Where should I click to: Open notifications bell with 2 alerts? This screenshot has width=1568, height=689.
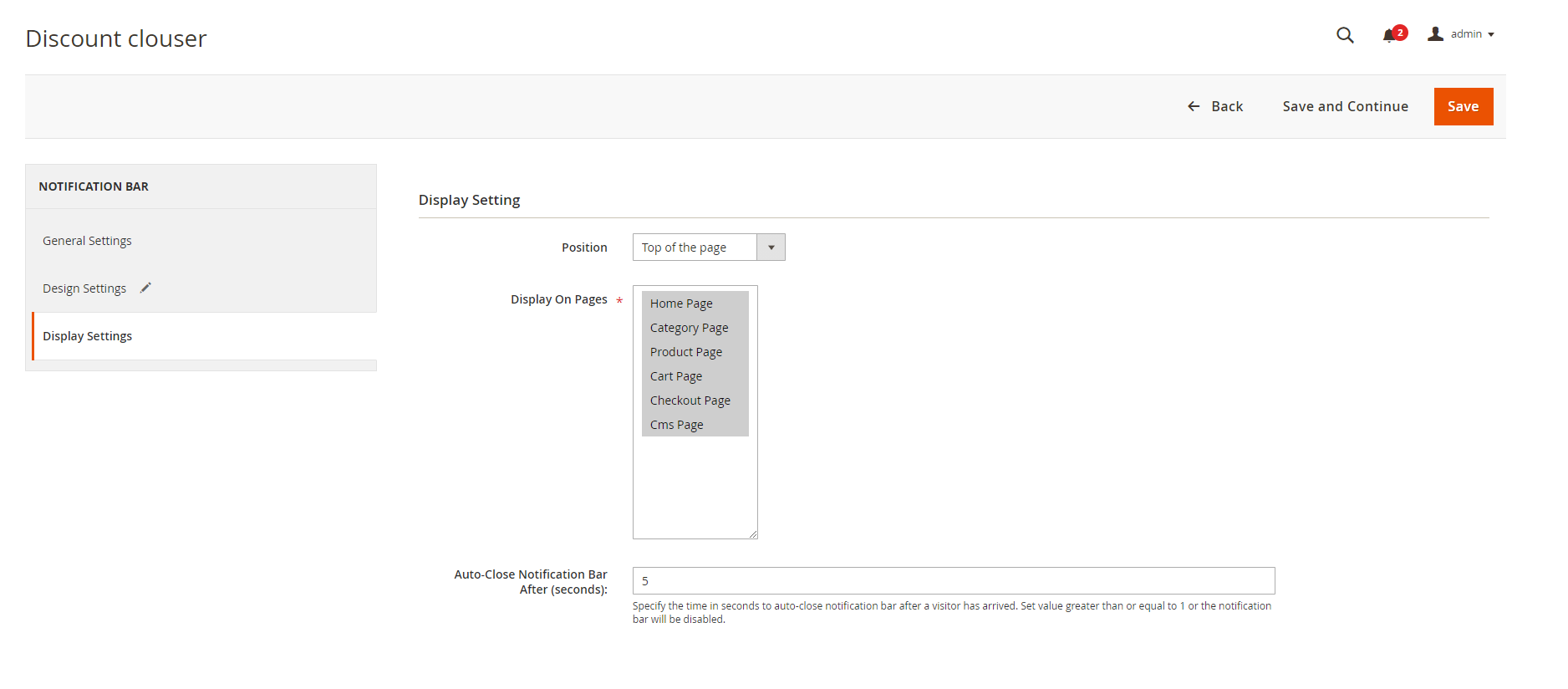point(1391,35)
